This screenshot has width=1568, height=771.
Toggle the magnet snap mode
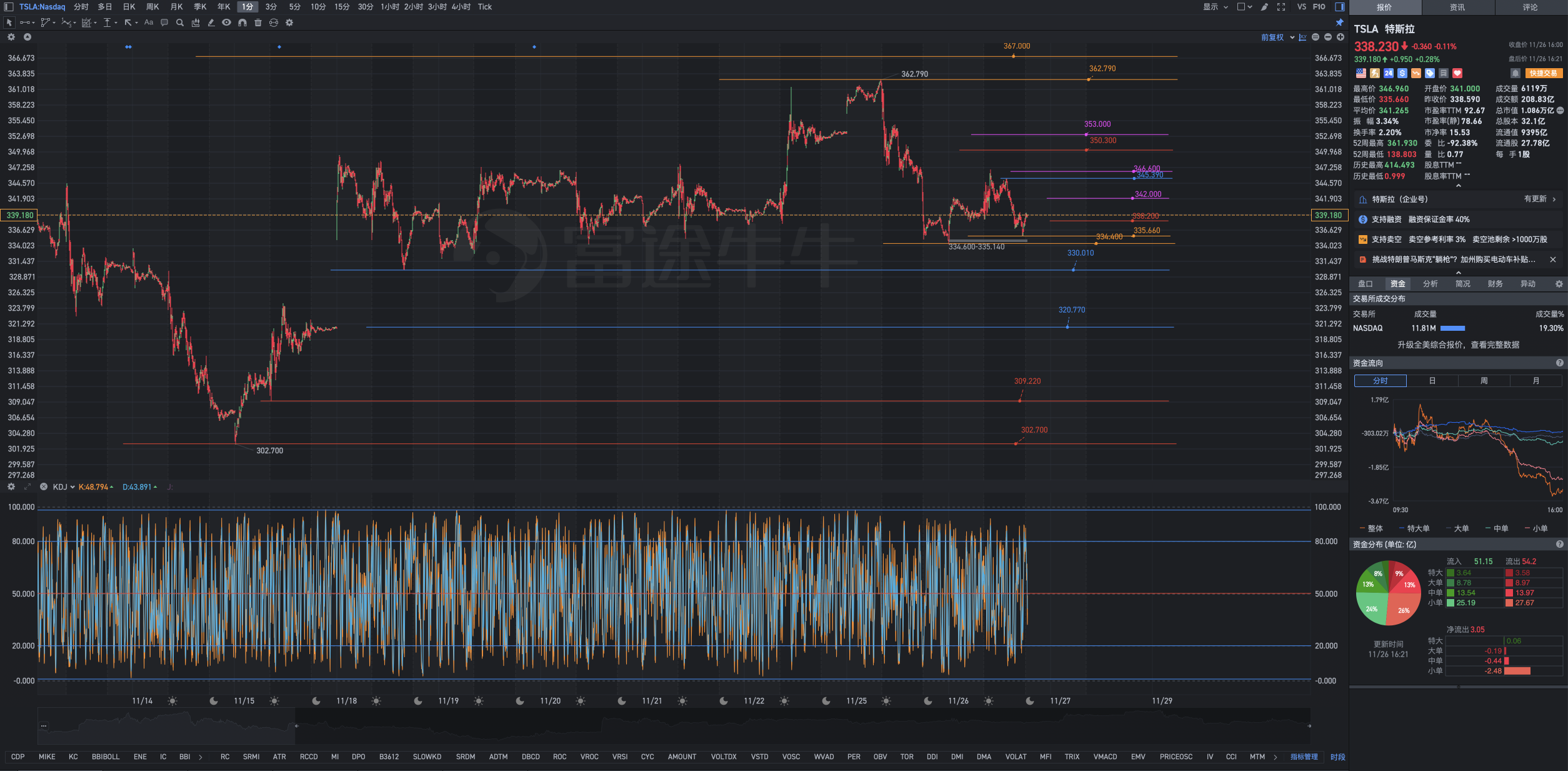[242, 23]
